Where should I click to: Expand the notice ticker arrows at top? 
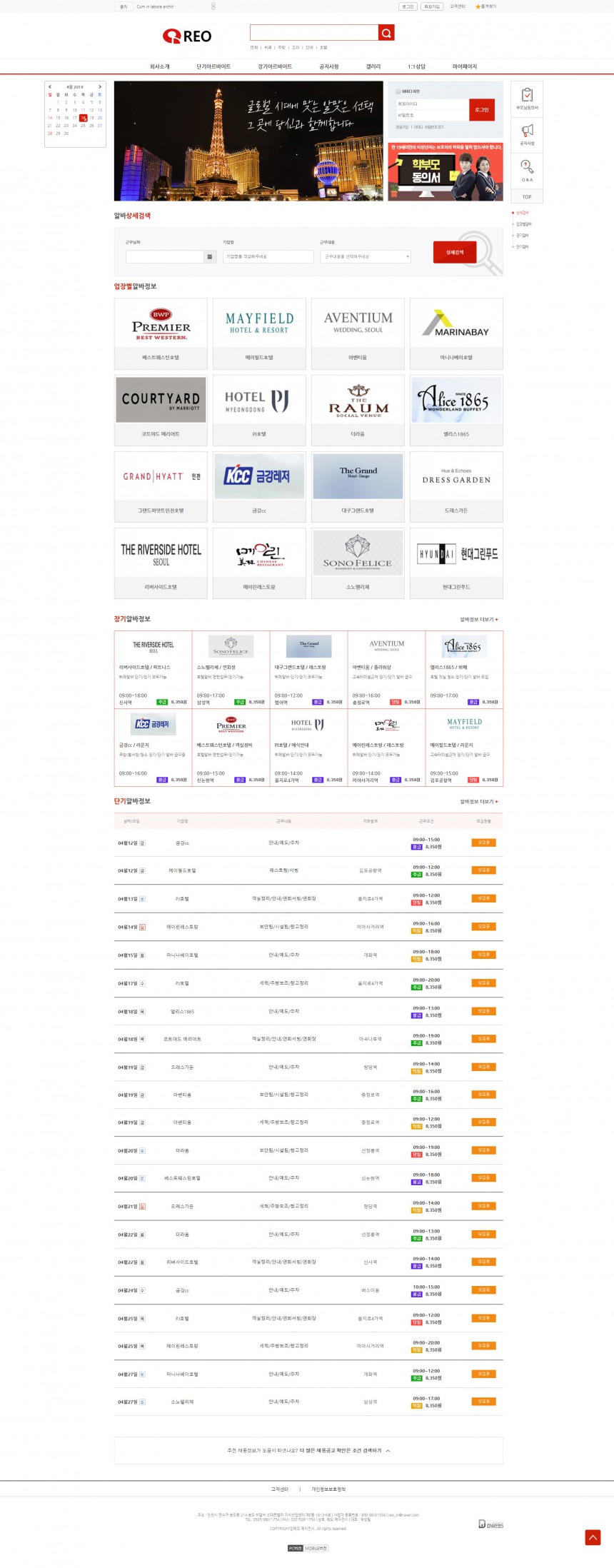click(213, 6)
